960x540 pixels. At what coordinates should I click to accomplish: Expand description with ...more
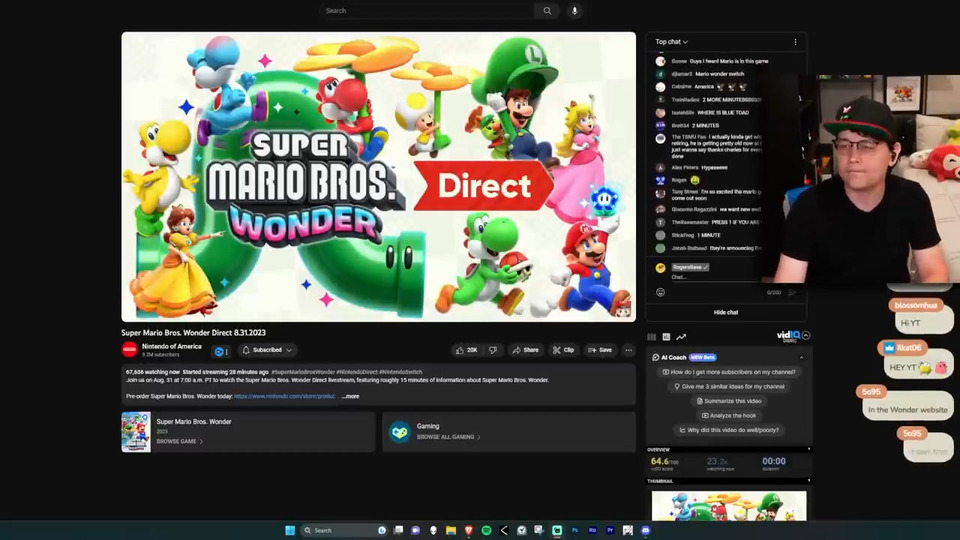coord(350,396)
